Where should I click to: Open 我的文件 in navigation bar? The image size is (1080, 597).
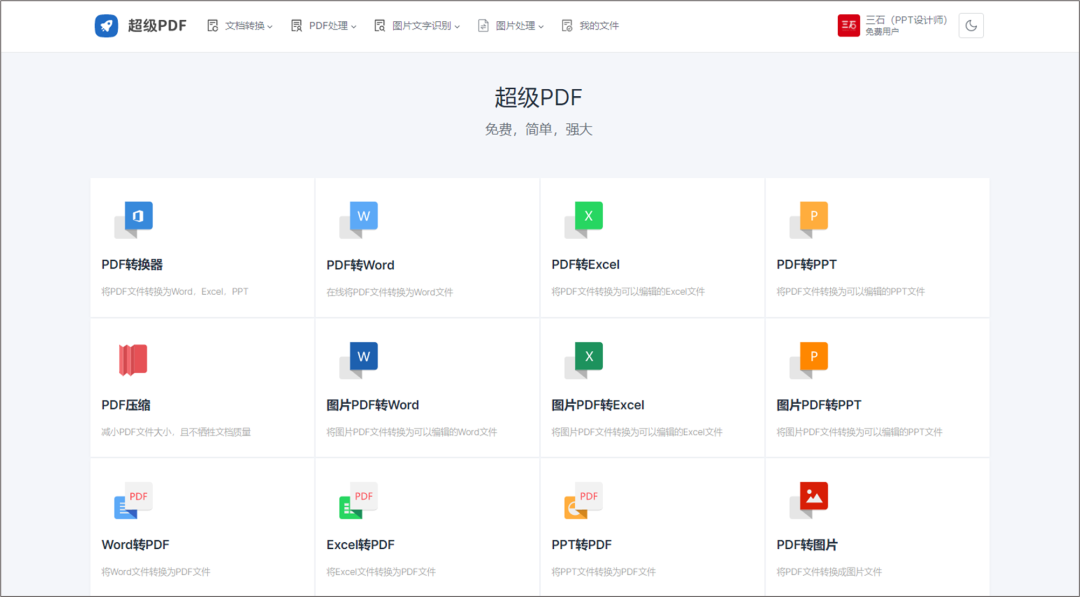click(x=590, y=26)
